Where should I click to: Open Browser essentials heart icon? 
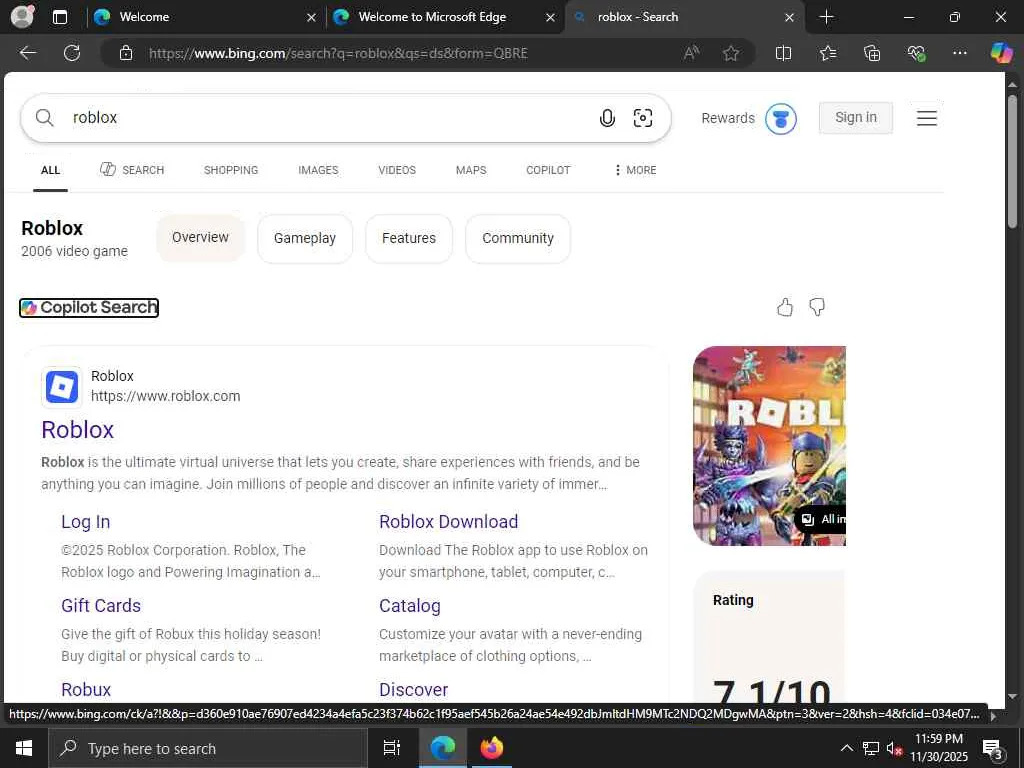tap(916, 53)
